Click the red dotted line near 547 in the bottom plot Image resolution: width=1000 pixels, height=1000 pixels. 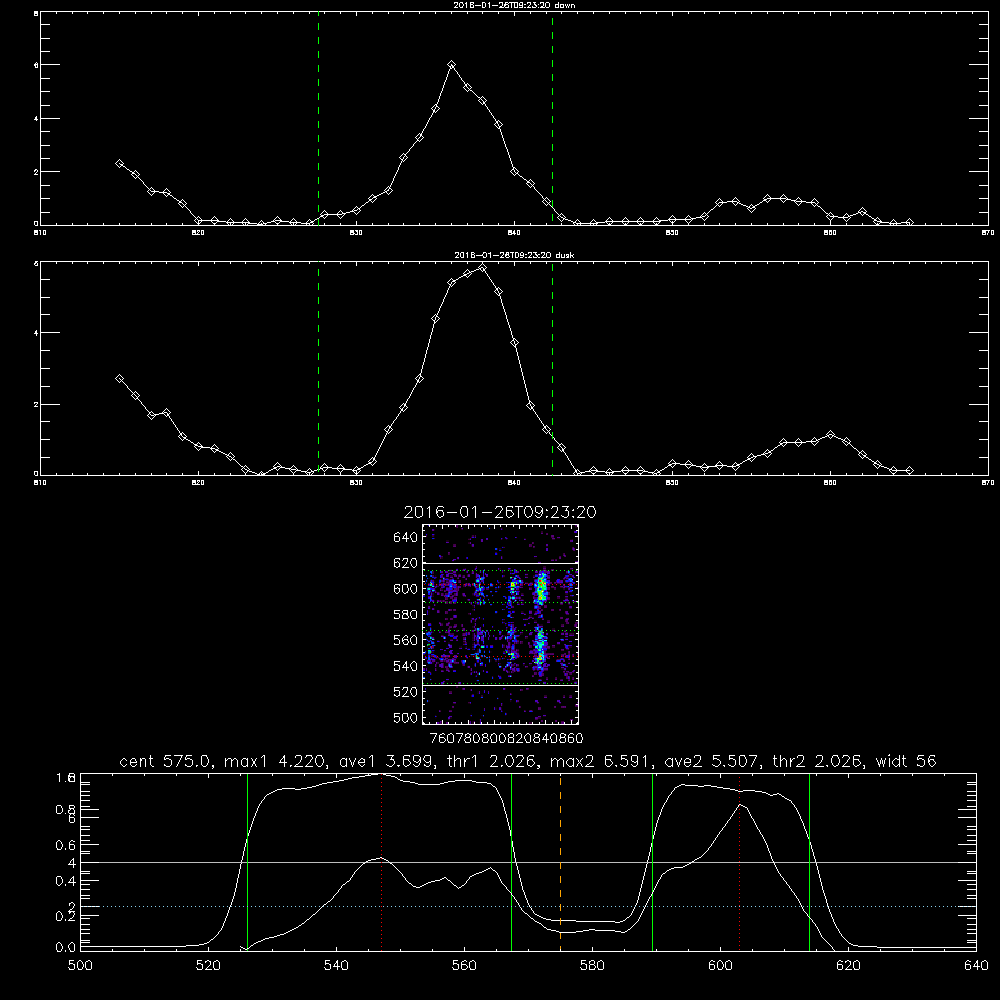[x=381, y=861]
